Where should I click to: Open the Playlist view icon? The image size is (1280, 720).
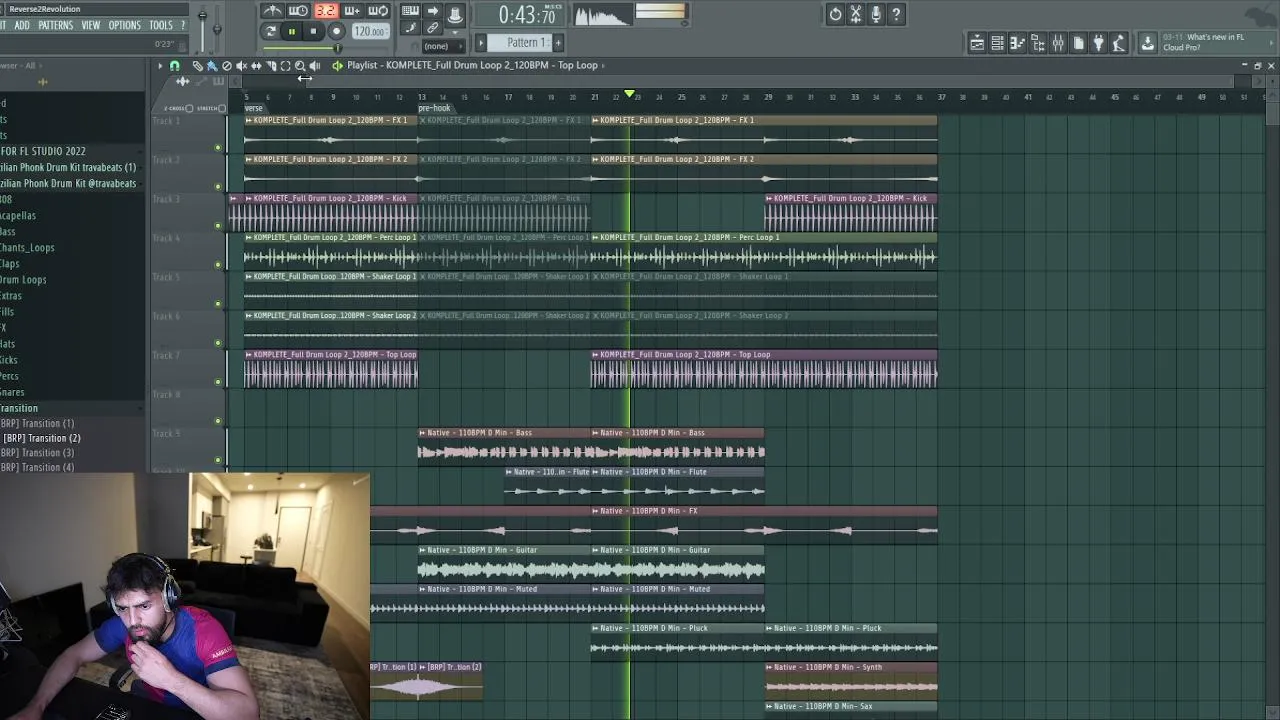tap(977, 43)
